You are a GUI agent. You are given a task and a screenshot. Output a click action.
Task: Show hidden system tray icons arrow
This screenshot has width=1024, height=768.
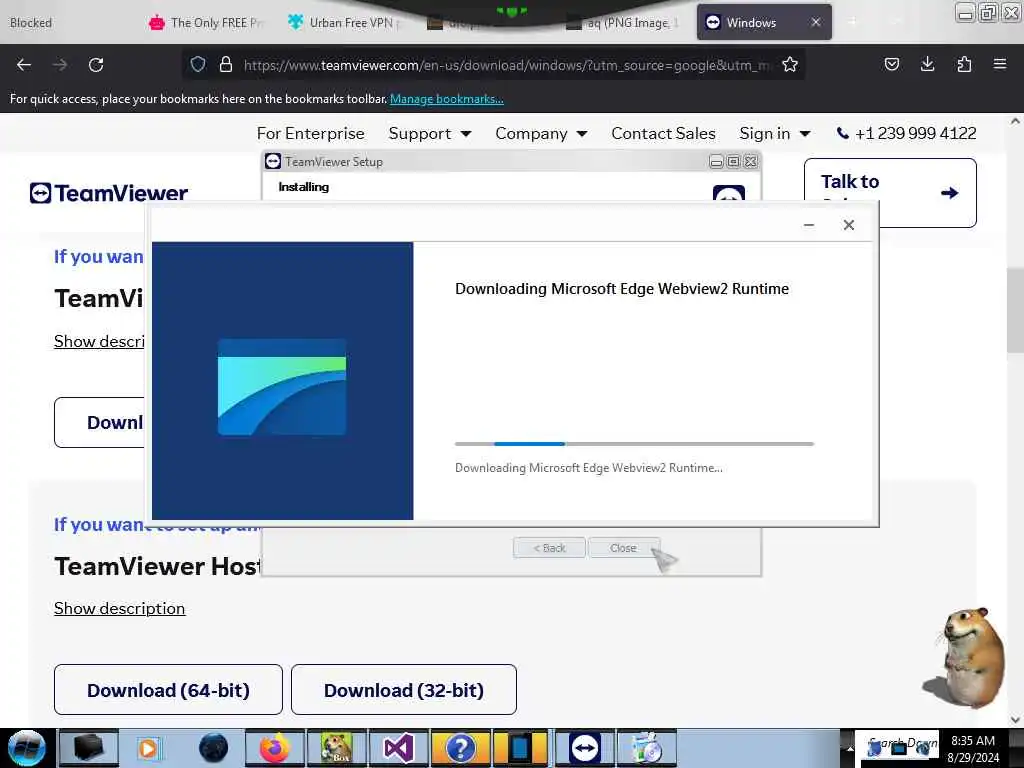[850, 748]
